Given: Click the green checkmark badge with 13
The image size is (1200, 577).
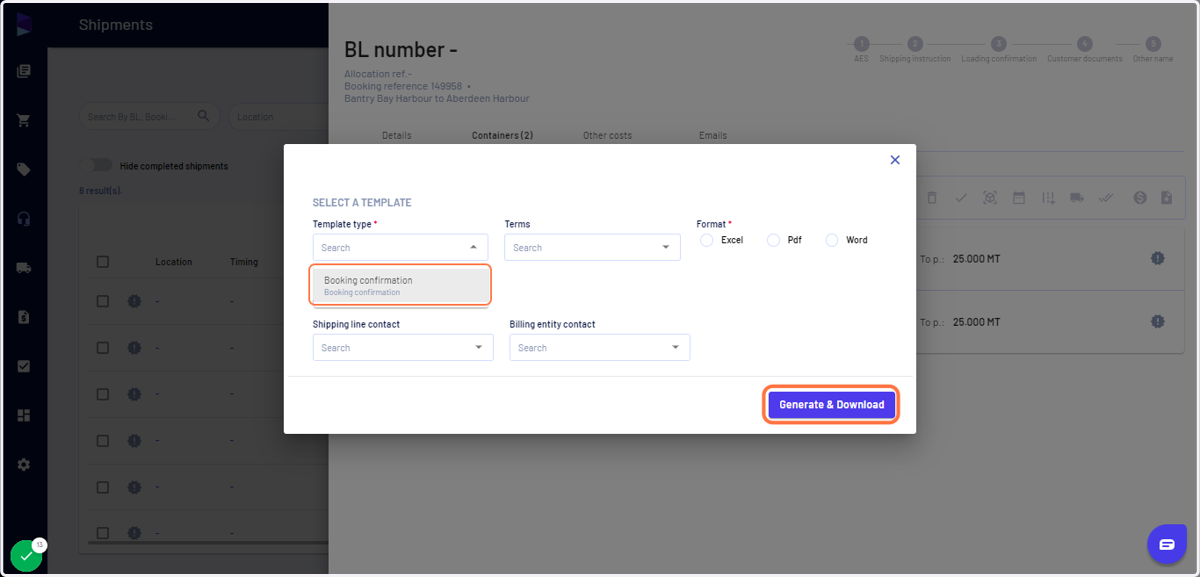Looking at the screenshot, I should point(26,555).
